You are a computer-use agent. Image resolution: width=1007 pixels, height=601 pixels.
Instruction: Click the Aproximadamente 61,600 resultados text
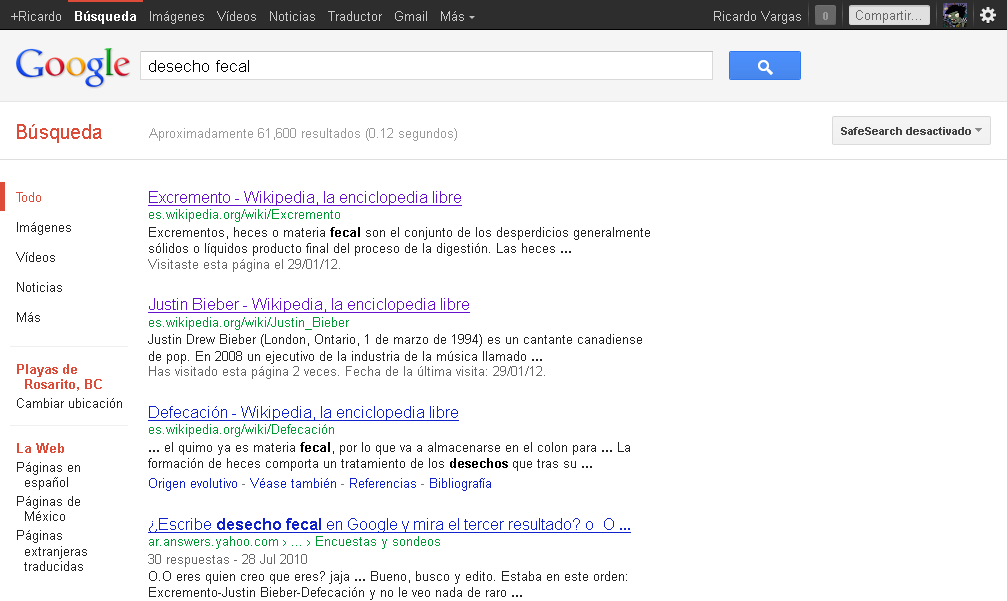pyautogui.click(x=303, y=134)
